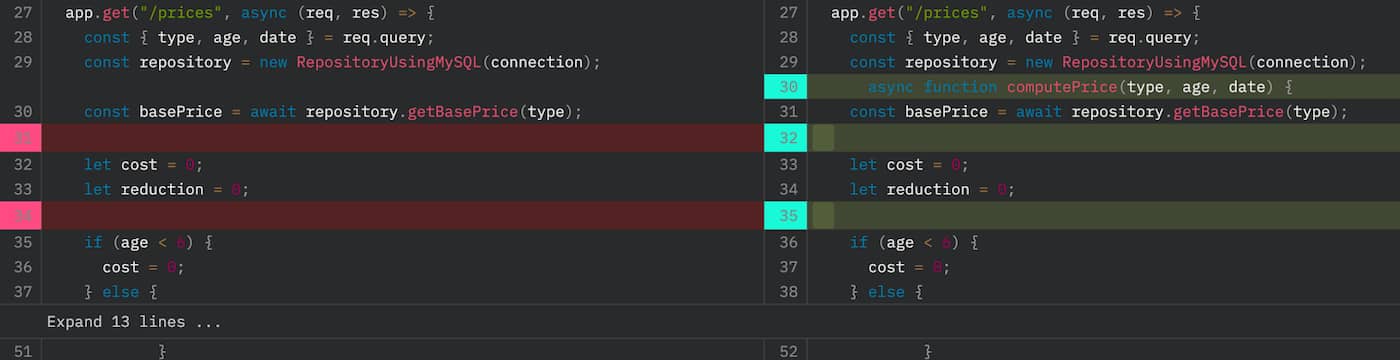The height and width of the screenshot is (360, 1400).
Task: Select cyan gutter marker for added line 35
Action: point(786,215)
